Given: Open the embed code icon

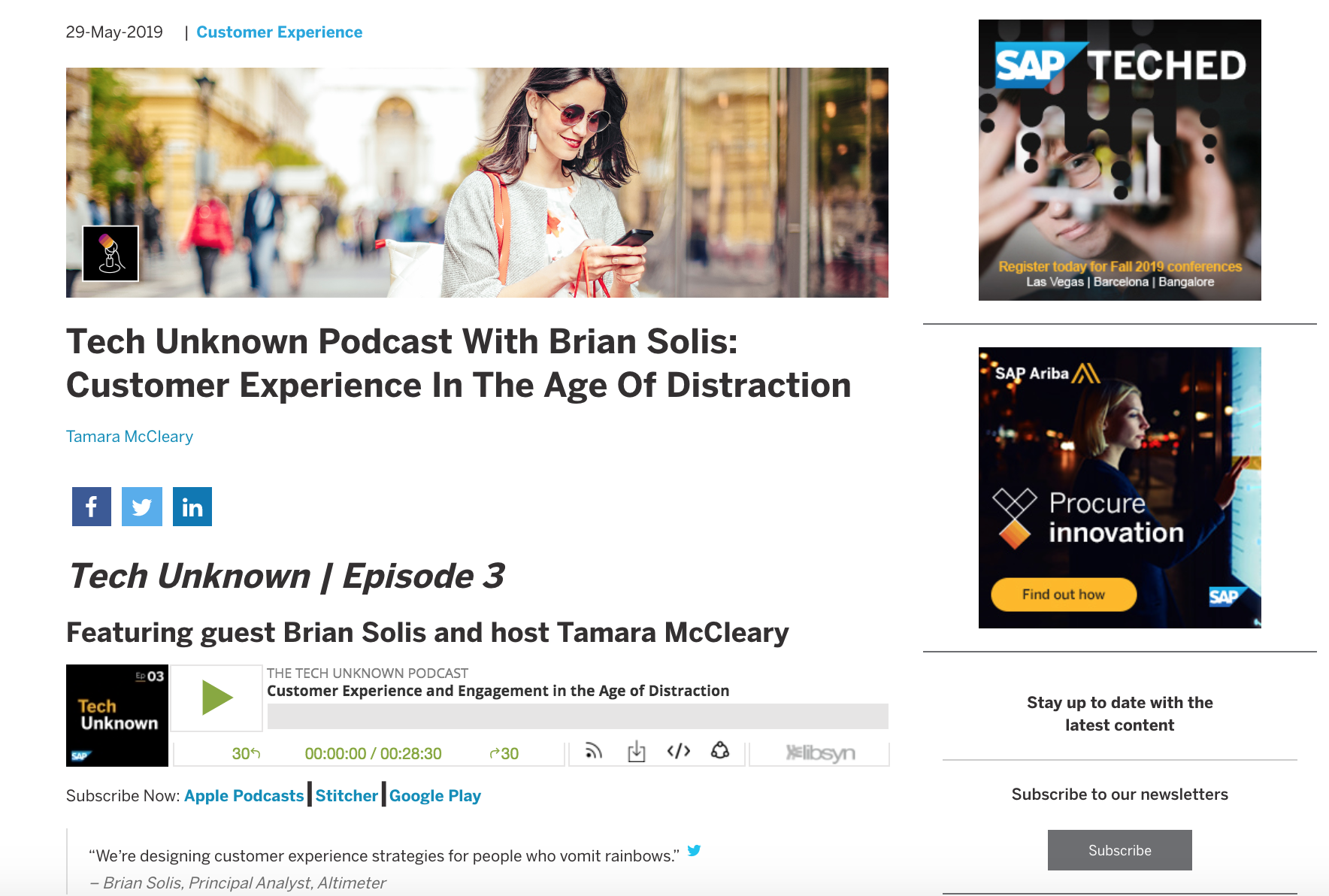Looking at the screenshot, I should (679, 751).
